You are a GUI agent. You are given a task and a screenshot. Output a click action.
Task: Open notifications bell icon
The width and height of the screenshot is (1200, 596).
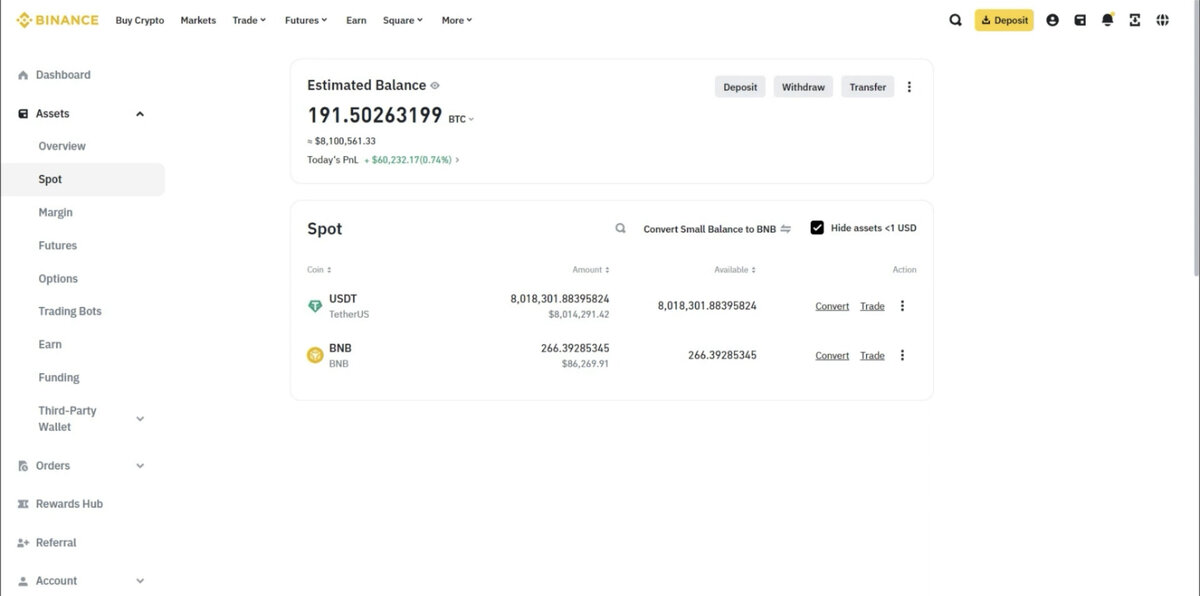1107,20
